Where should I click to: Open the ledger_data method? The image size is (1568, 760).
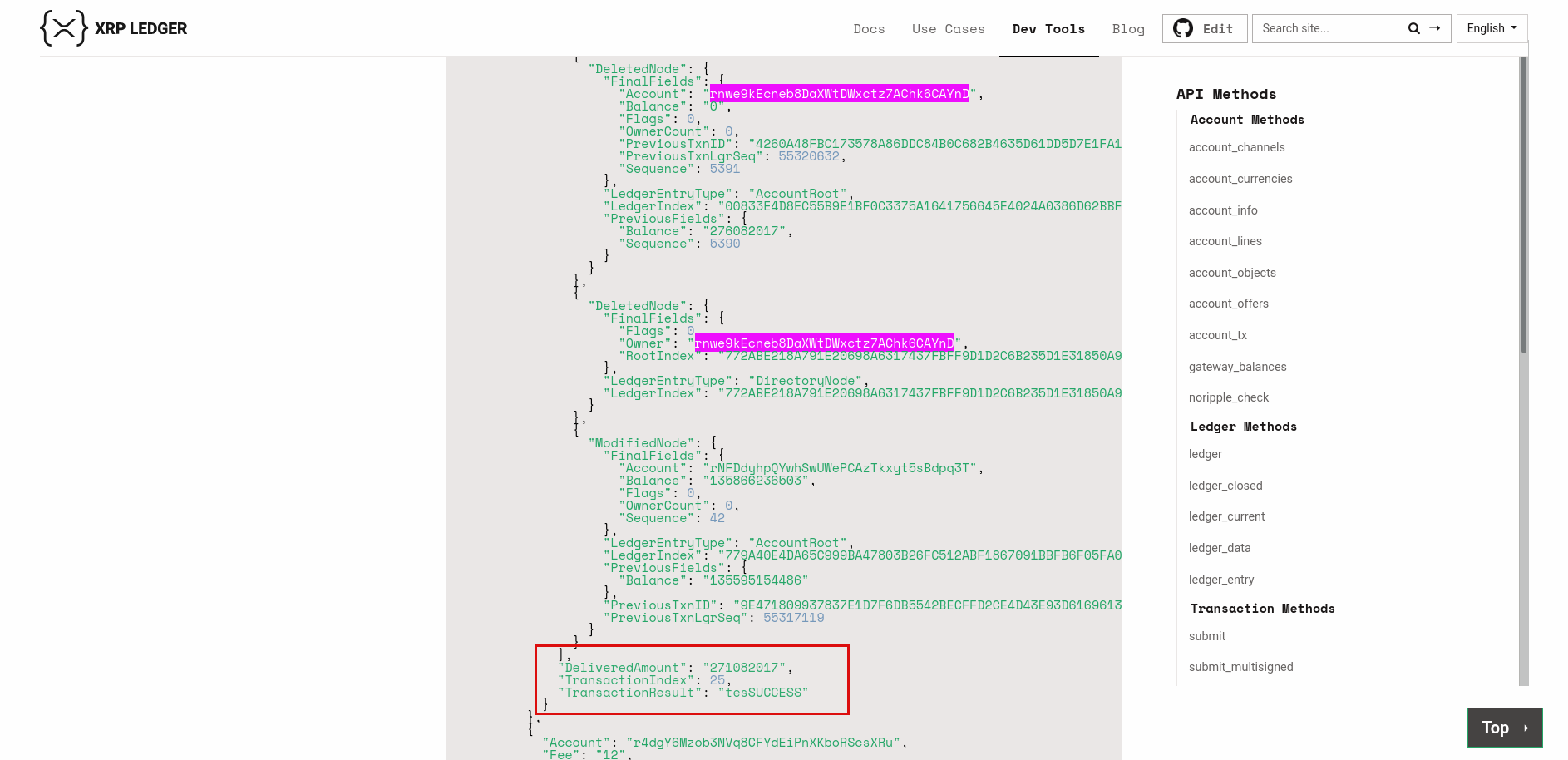pos(1220,548)
